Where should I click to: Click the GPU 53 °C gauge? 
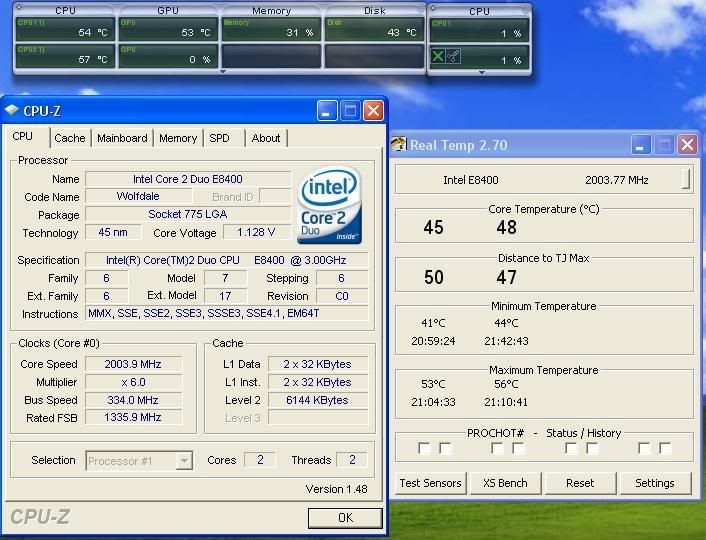point(168,29)
